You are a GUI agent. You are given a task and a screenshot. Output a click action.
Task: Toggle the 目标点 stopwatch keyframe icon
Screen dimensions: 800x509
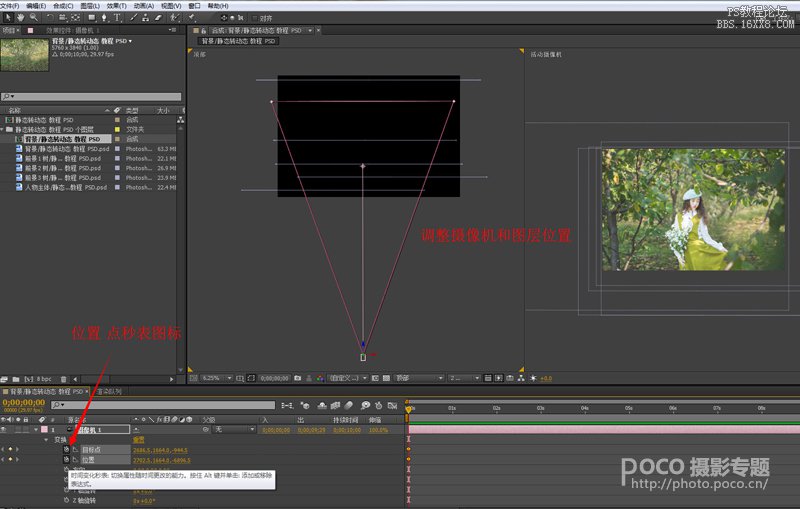66,449
